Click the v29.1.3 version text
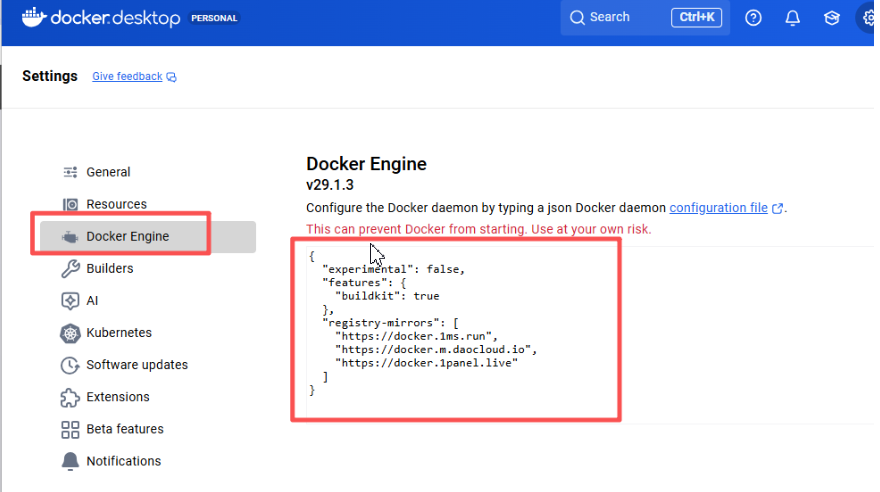Image resolution: width=880 pixels, height=492 pixels. pos(329,185)
